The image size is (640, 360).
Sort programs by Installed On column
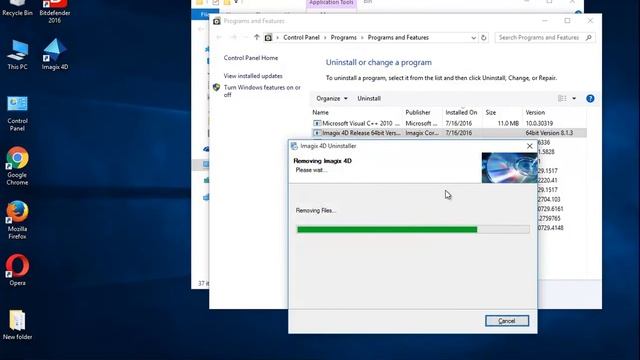coord(461,112)
